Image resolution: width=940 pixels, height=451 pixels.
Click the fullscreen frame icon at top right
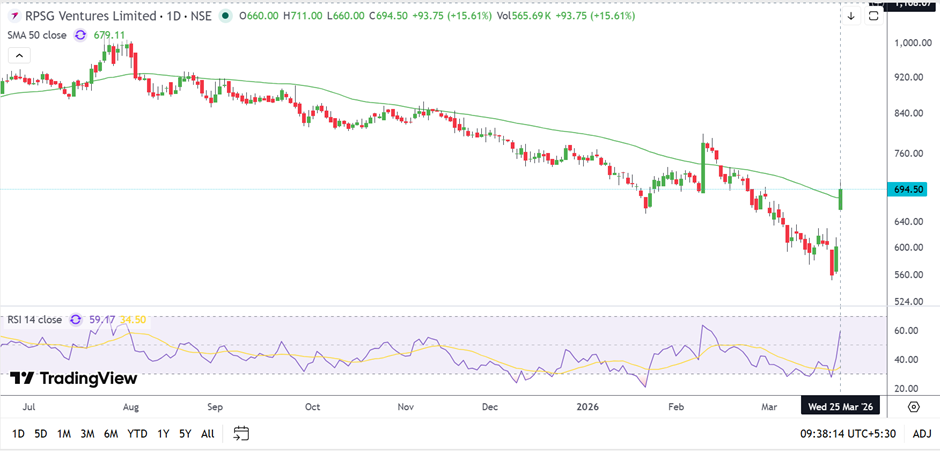tap(876, 17)
